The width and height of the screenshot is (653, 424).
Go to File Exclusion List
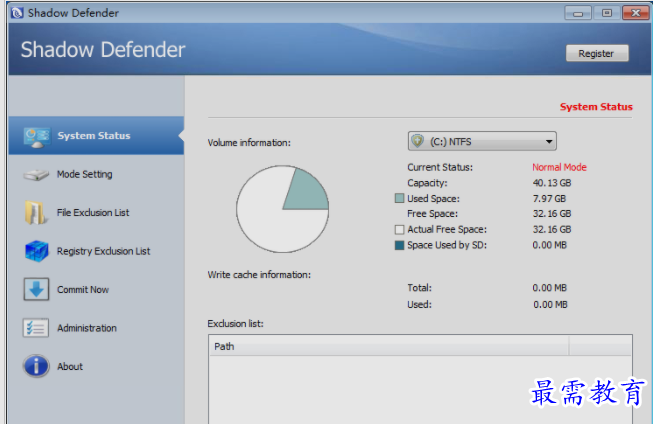tap(96, 212)
